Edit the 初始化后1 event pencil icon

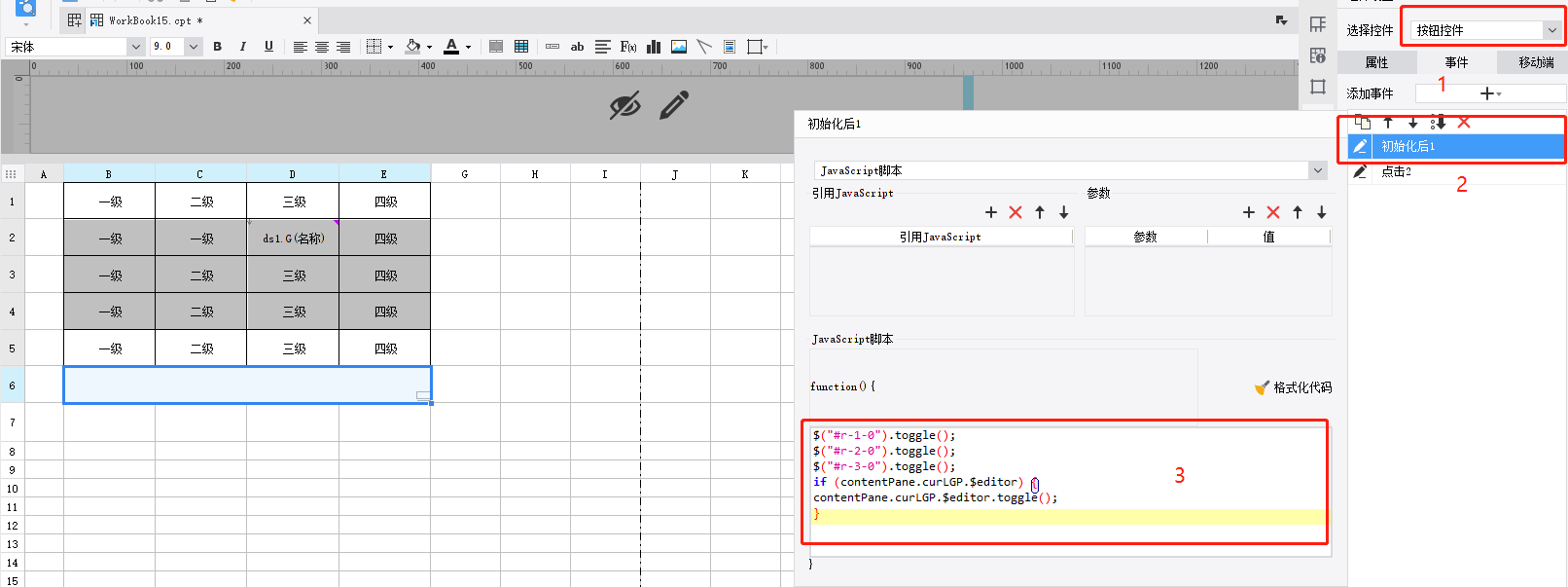pos(1360,146)
